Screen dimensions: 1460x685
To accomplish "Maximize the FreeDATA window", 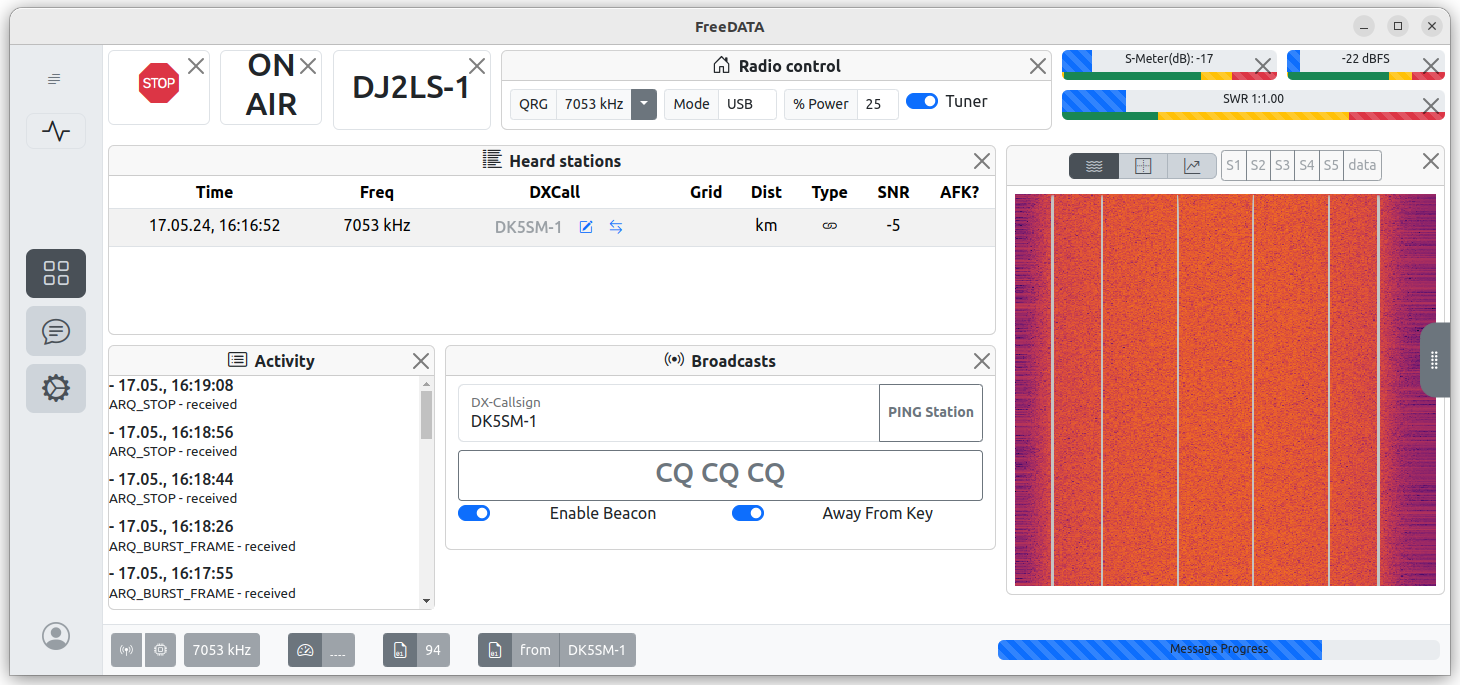I will point(1398,26).
